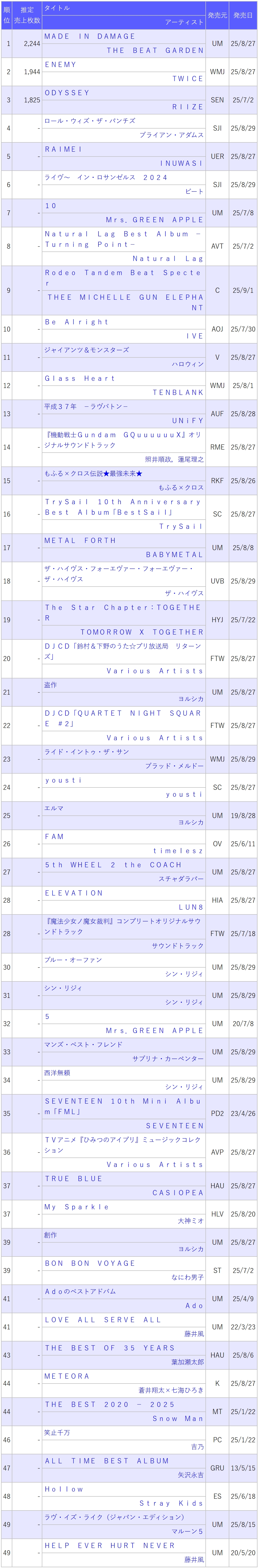Open the "ENEMY" album title
The width and height of the screenshot is (258, 1568).
[60, 64]
